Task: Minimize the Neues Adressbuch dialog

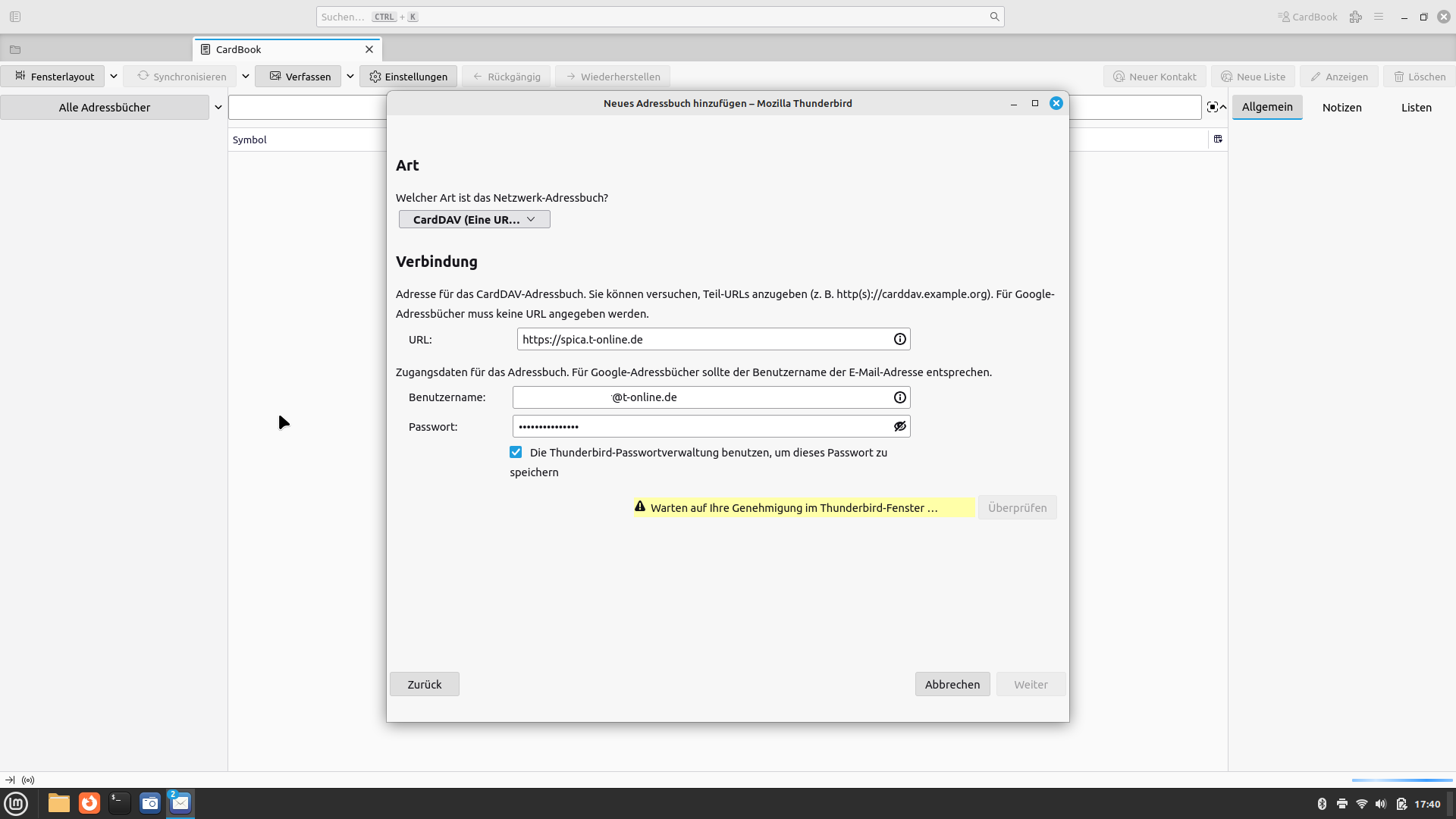Action: pos(1013,103)
